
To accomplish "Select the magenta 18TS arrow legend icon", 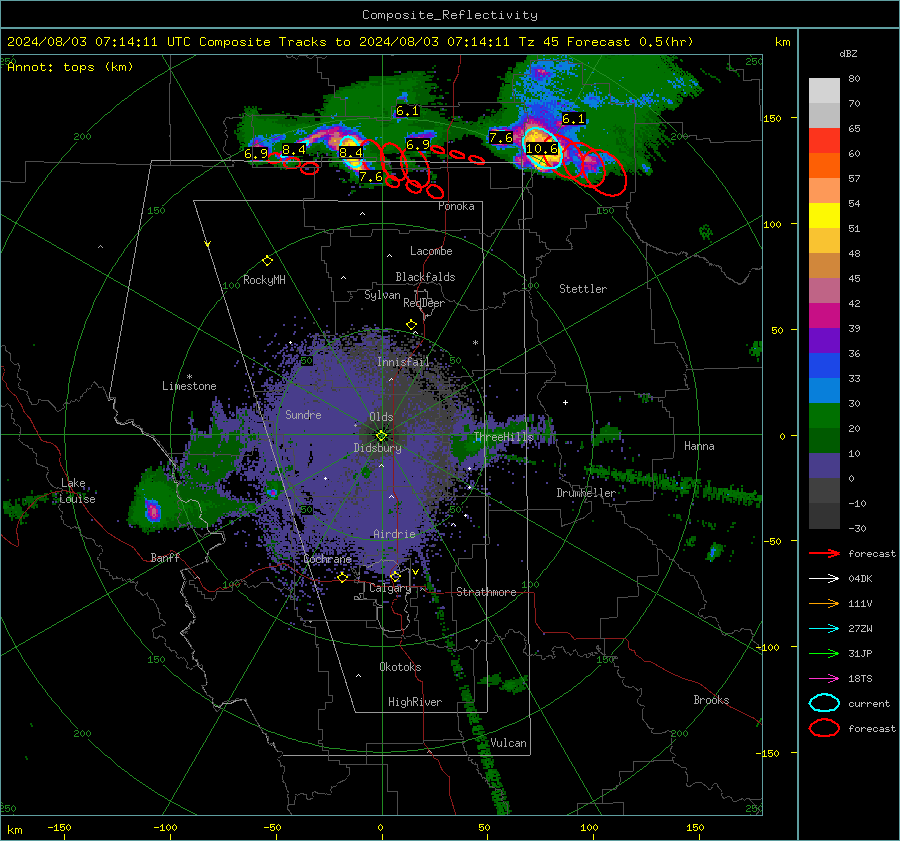I will click(824, 679).
